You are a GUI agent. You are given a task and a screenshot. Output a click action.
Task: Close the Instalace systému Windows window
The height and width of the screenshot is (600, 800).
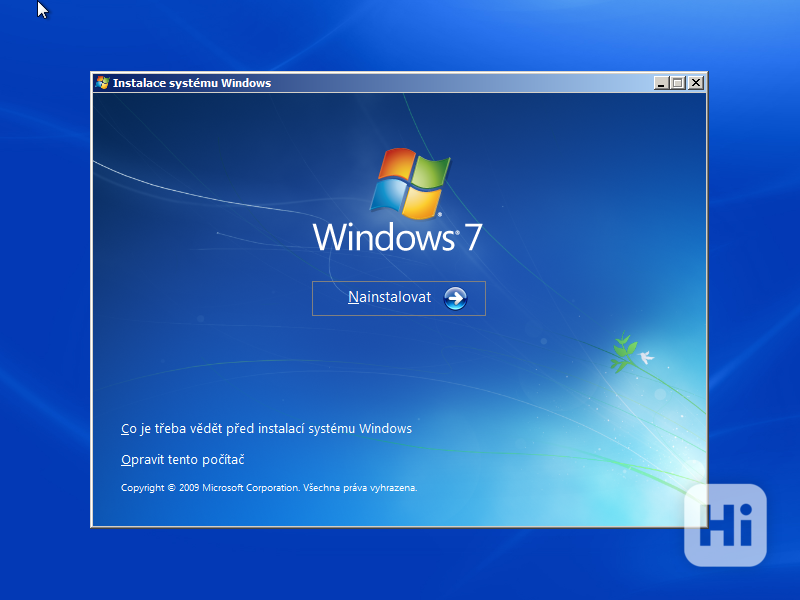pos(695,83)
